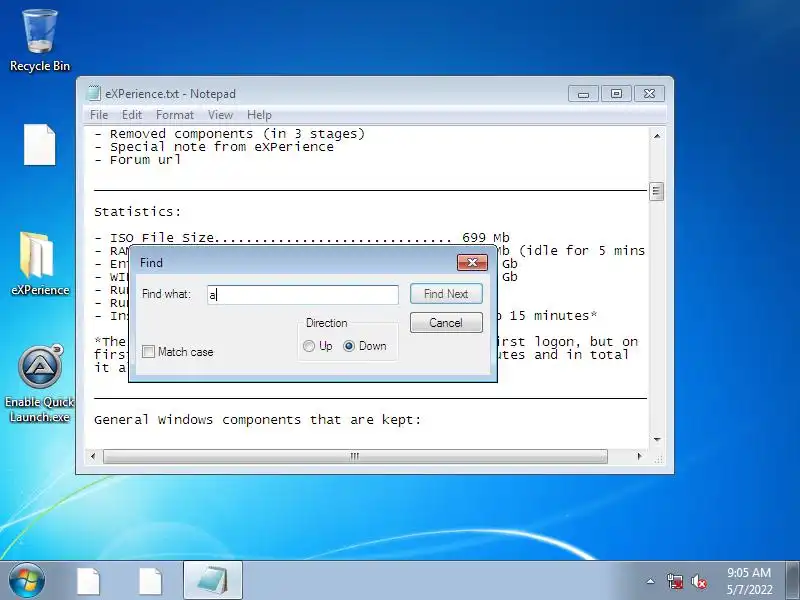Click the horizontal scrollbar thumb
The width and height of the screenshot is (800, 600).
click(x=355, y=456)
